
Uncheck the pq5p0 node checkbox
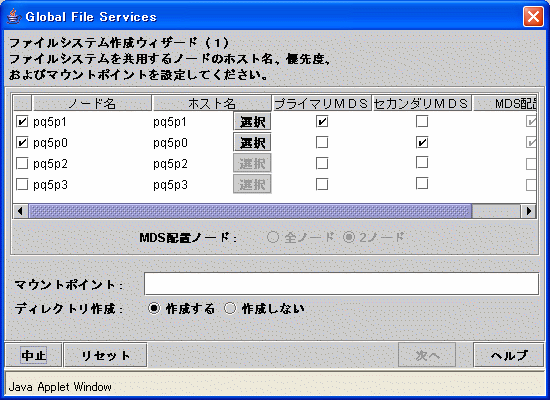[22, 143]
